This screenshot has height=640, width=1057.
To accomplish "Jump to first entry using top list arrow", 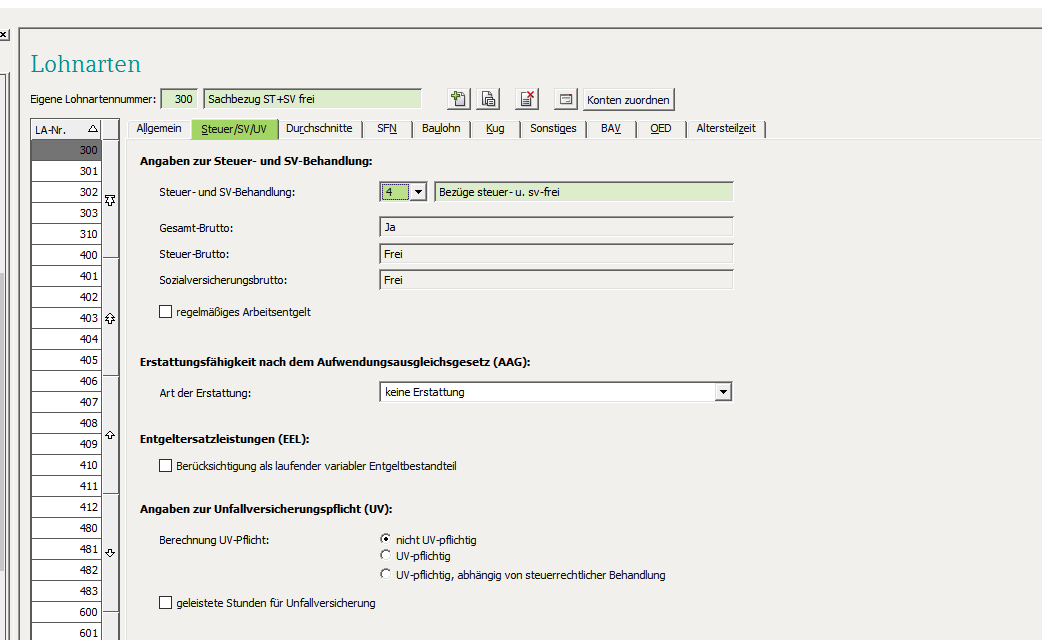I will point(110,200).
